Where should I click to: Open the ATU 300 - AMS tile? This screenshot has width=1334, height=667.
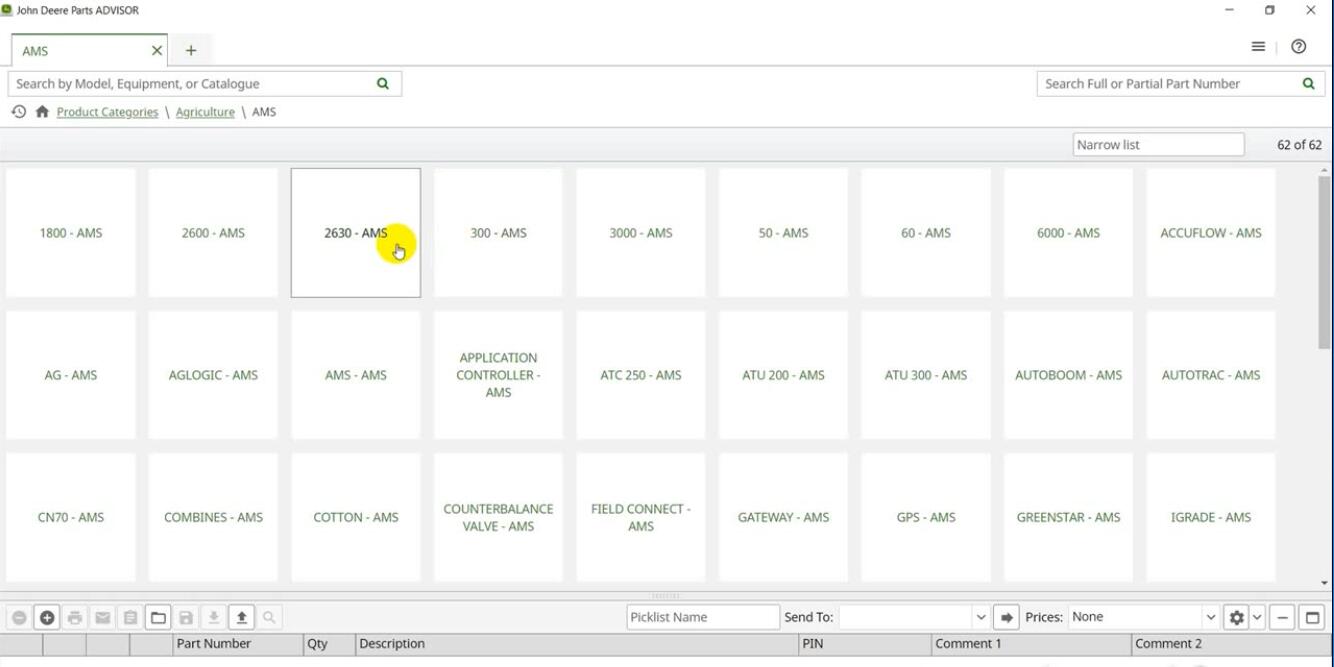(926, 375)
